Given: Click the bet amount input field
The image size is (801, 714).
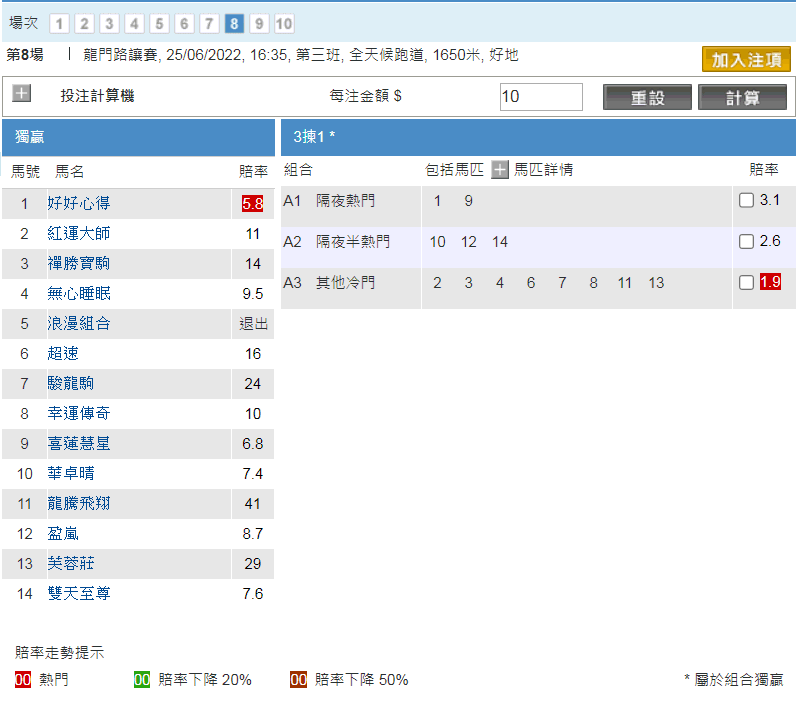Looking at the screenshot, I should pos(541,97).
